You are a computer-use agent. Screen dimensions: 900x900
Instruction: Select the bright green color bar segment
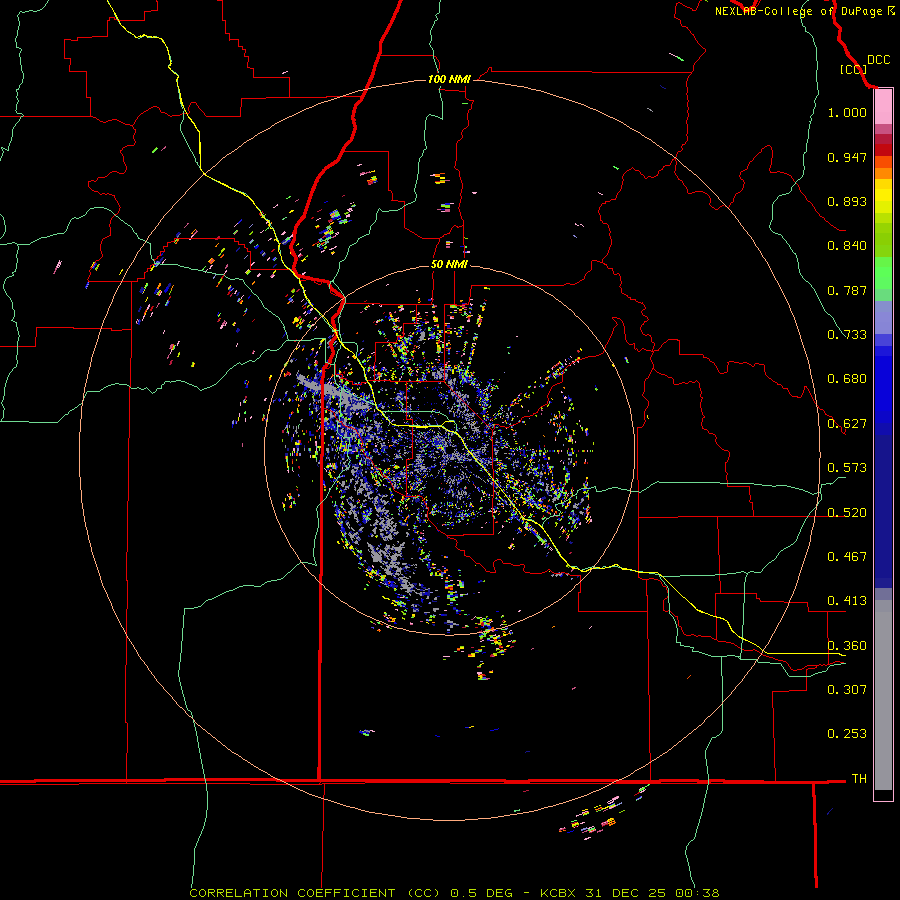(883, 273)
